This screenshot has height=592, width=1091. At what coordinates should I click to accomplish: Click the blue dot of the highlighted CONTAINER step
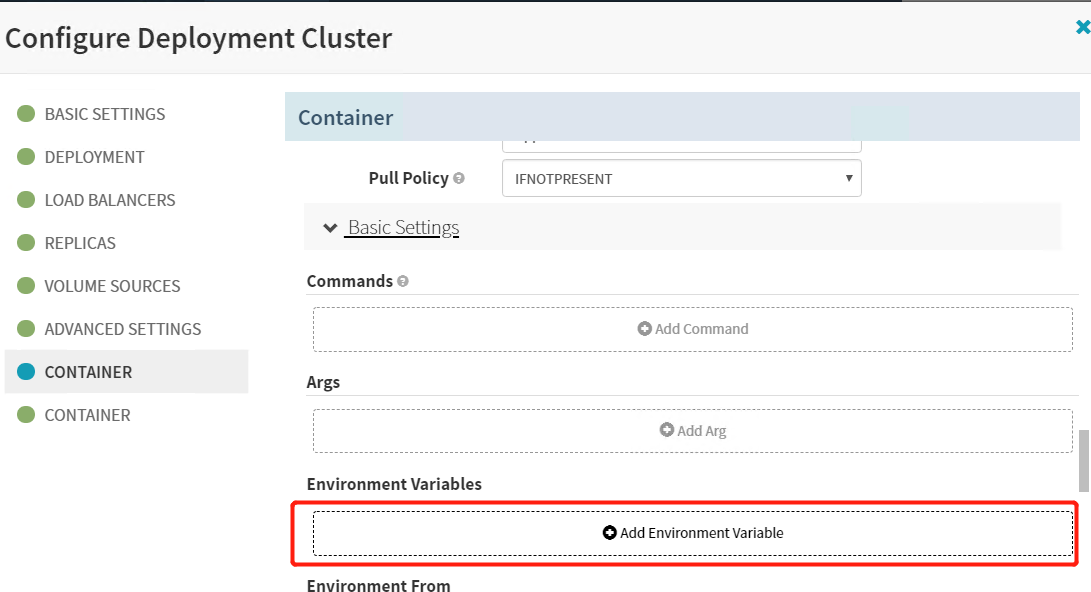pyautogui.click(x=26, y=372)
